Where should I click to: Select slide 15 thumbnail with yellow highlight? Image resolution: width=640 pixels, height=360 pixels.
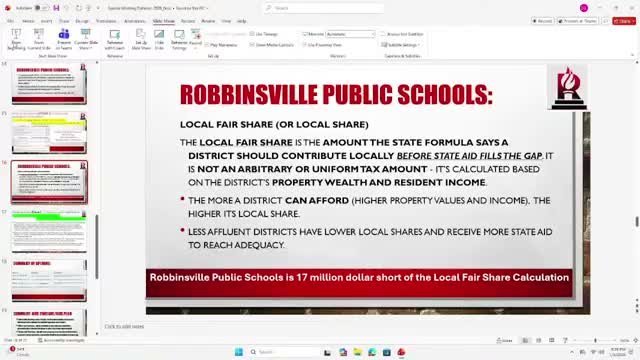pyautogui.click(x=49, y=132)
